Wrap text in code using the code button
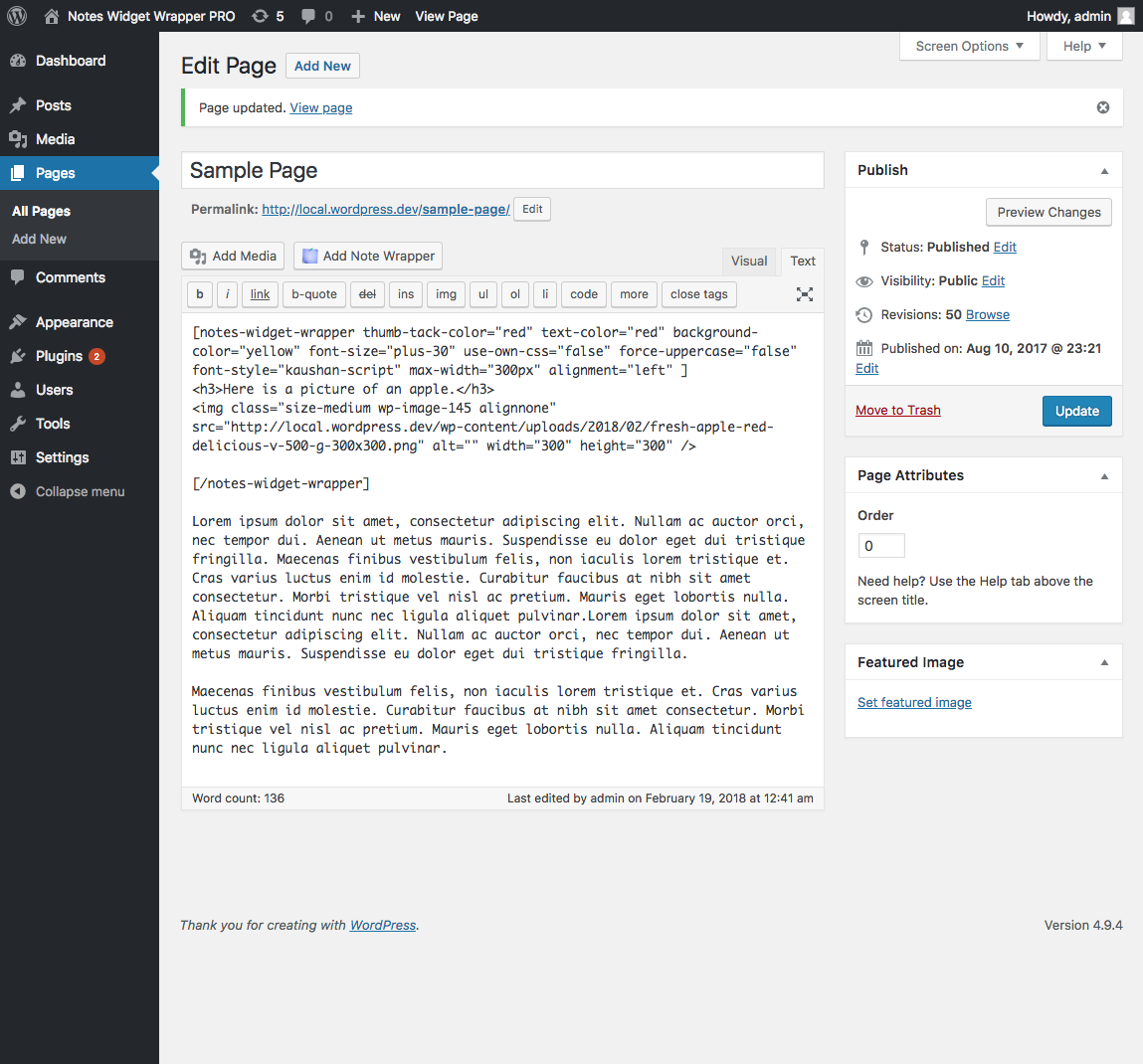Image resolution: width=1143 pixels, height=1064 pixels. coord(583,294)
